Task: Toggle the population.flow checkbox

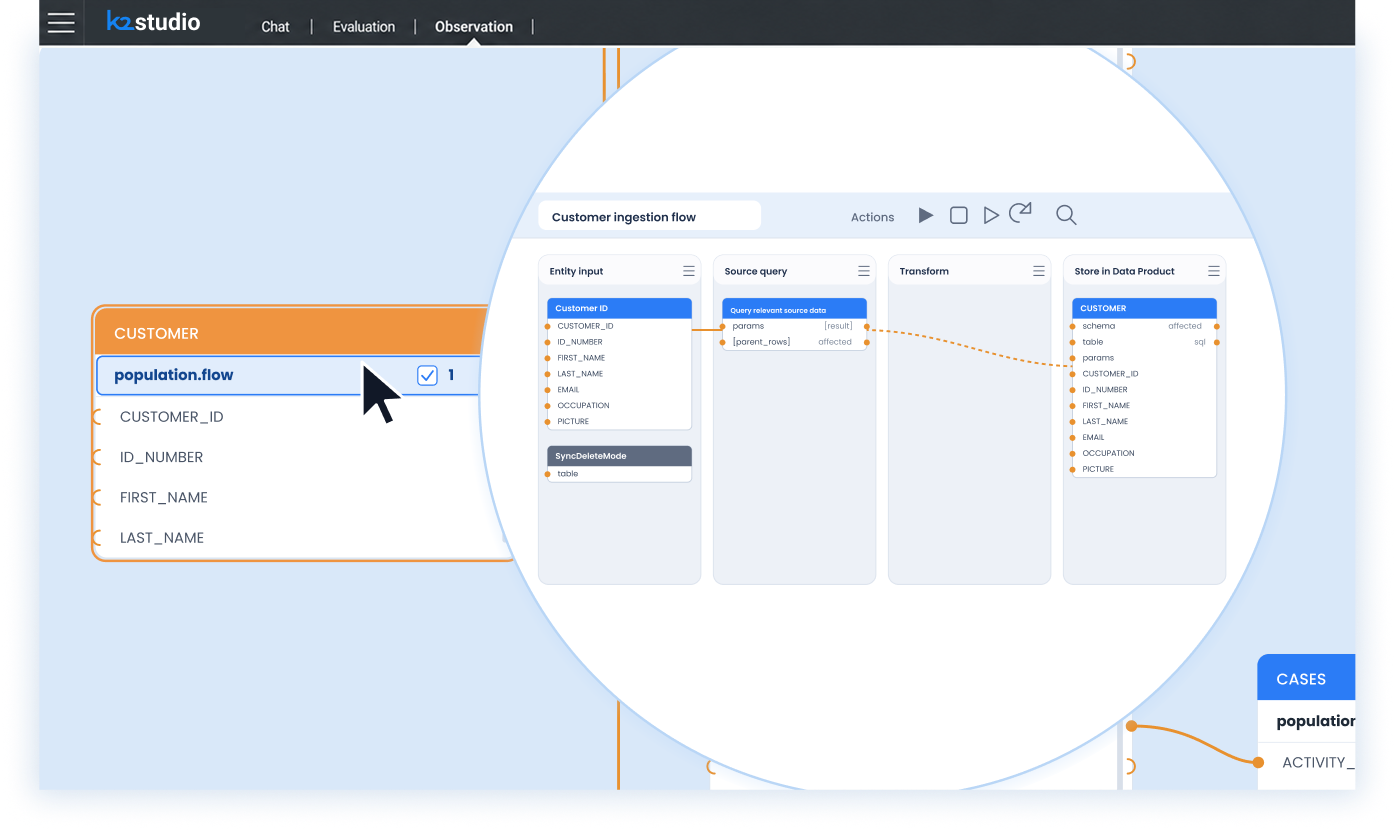Action: (x=427, y=375)
